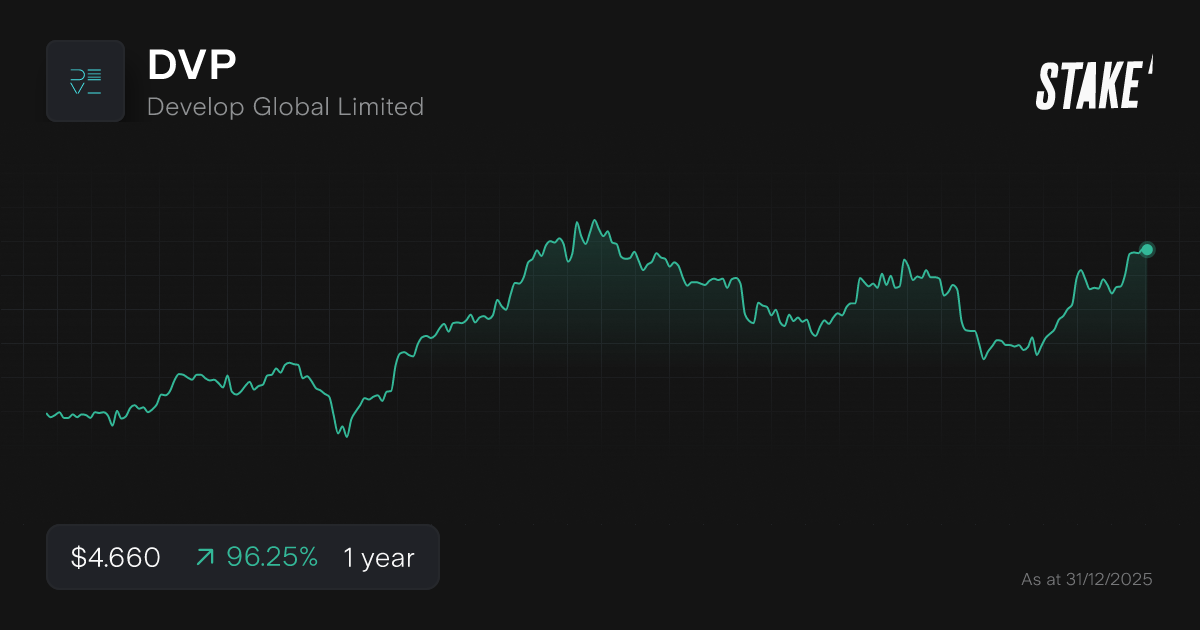This screenshot has width=1200, height=630.
Task: Click the green upward trend arrow
Action: click(x=204, y=557)
